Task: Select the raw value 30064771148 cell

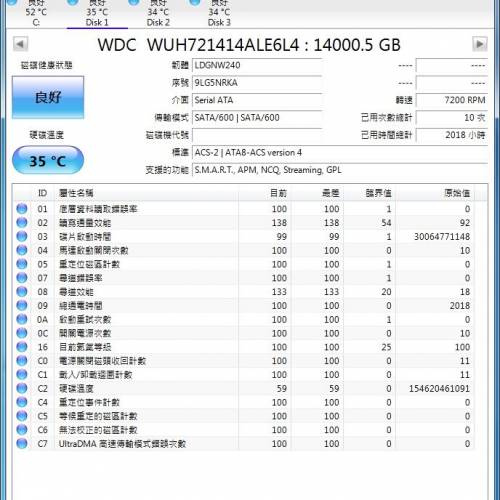Action: point(442,237)
